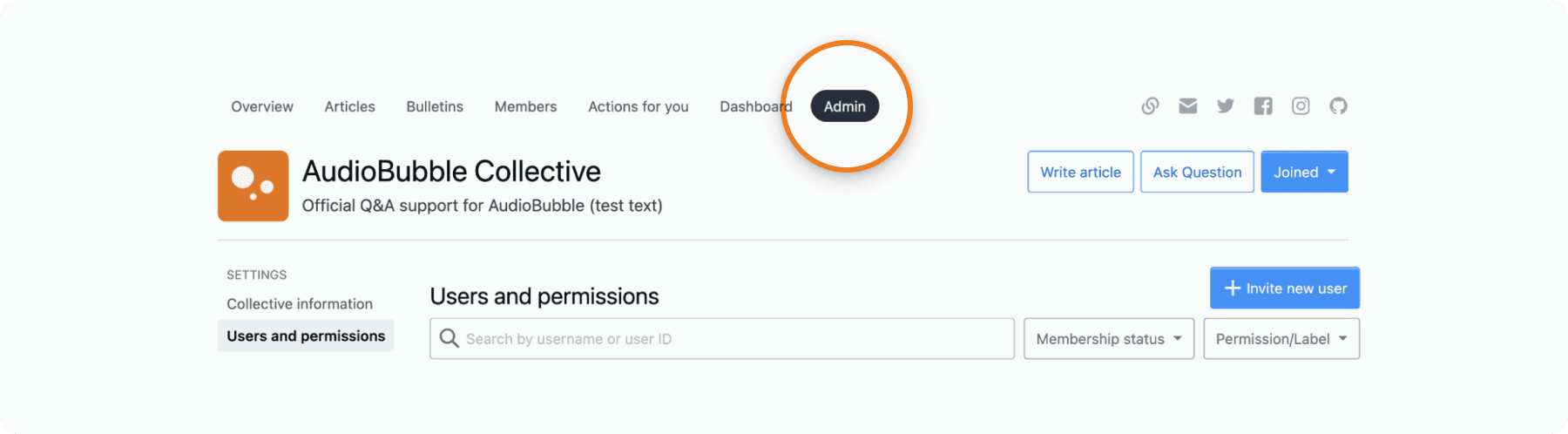Click the Users and permissions heading
The width and height of the screenshot is (1568, 434).
544,296
